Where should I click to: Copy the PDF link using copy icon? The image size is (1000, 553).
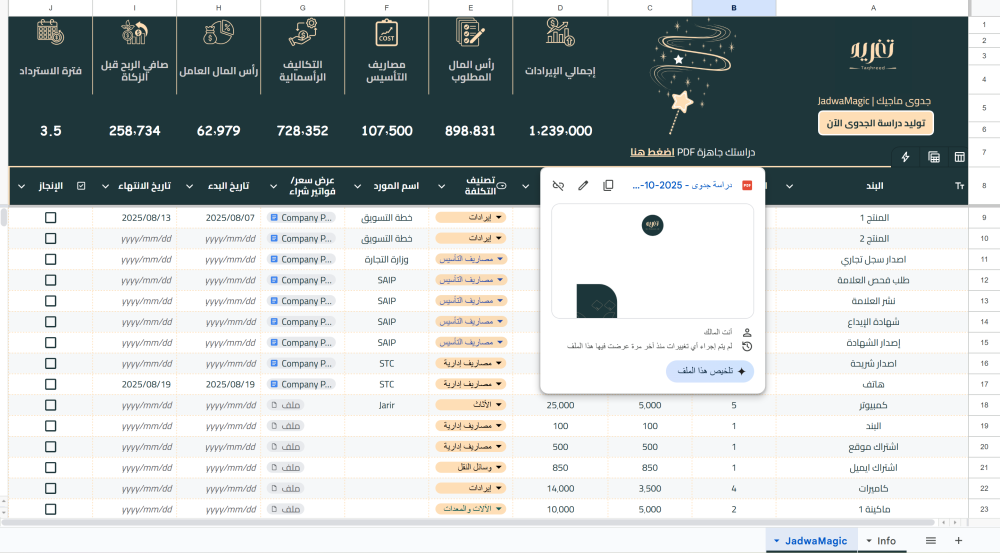[608, 186]
